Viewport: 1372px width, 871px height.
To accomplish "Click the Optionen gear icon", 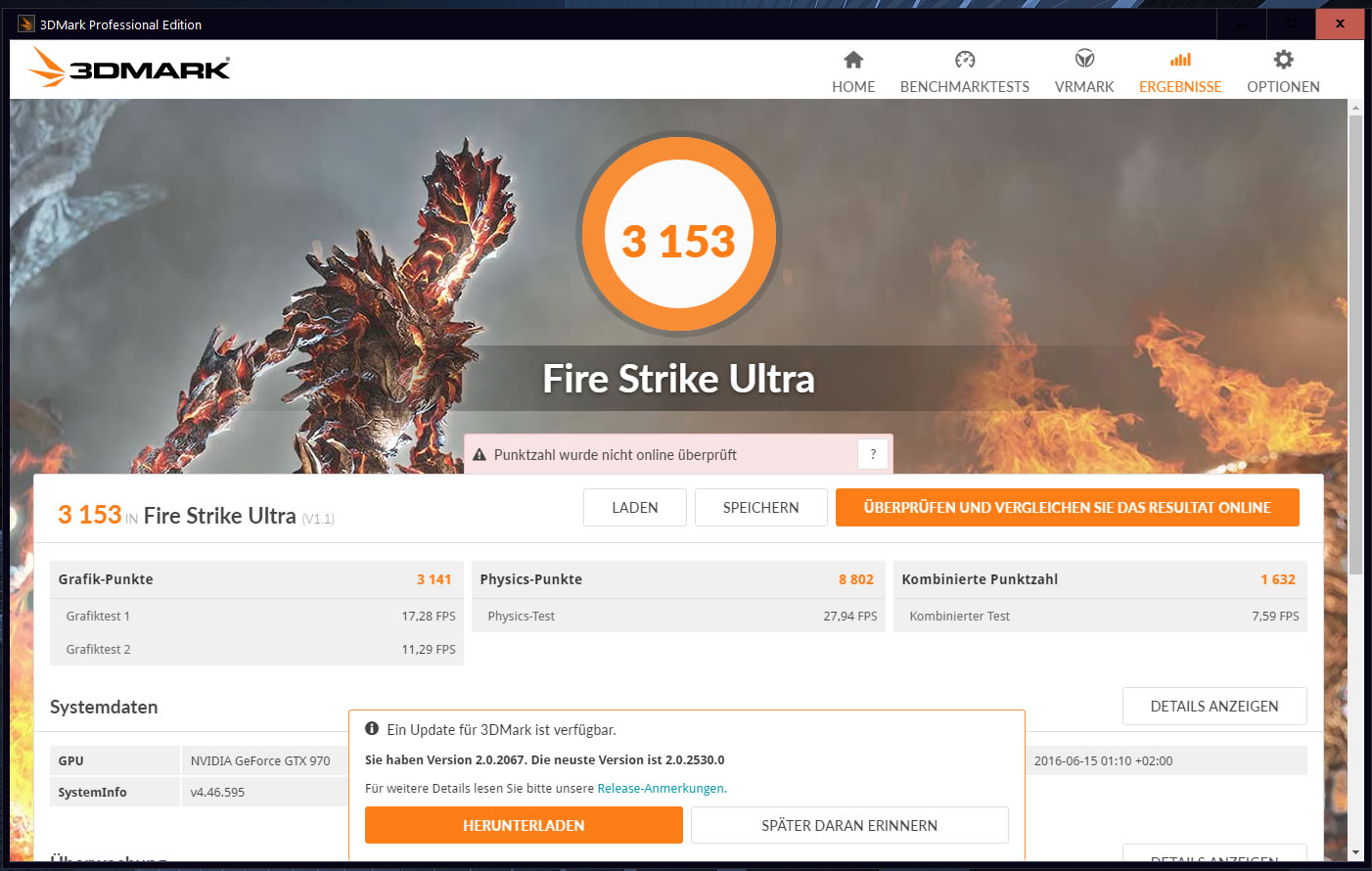I will click(1283, 60).
